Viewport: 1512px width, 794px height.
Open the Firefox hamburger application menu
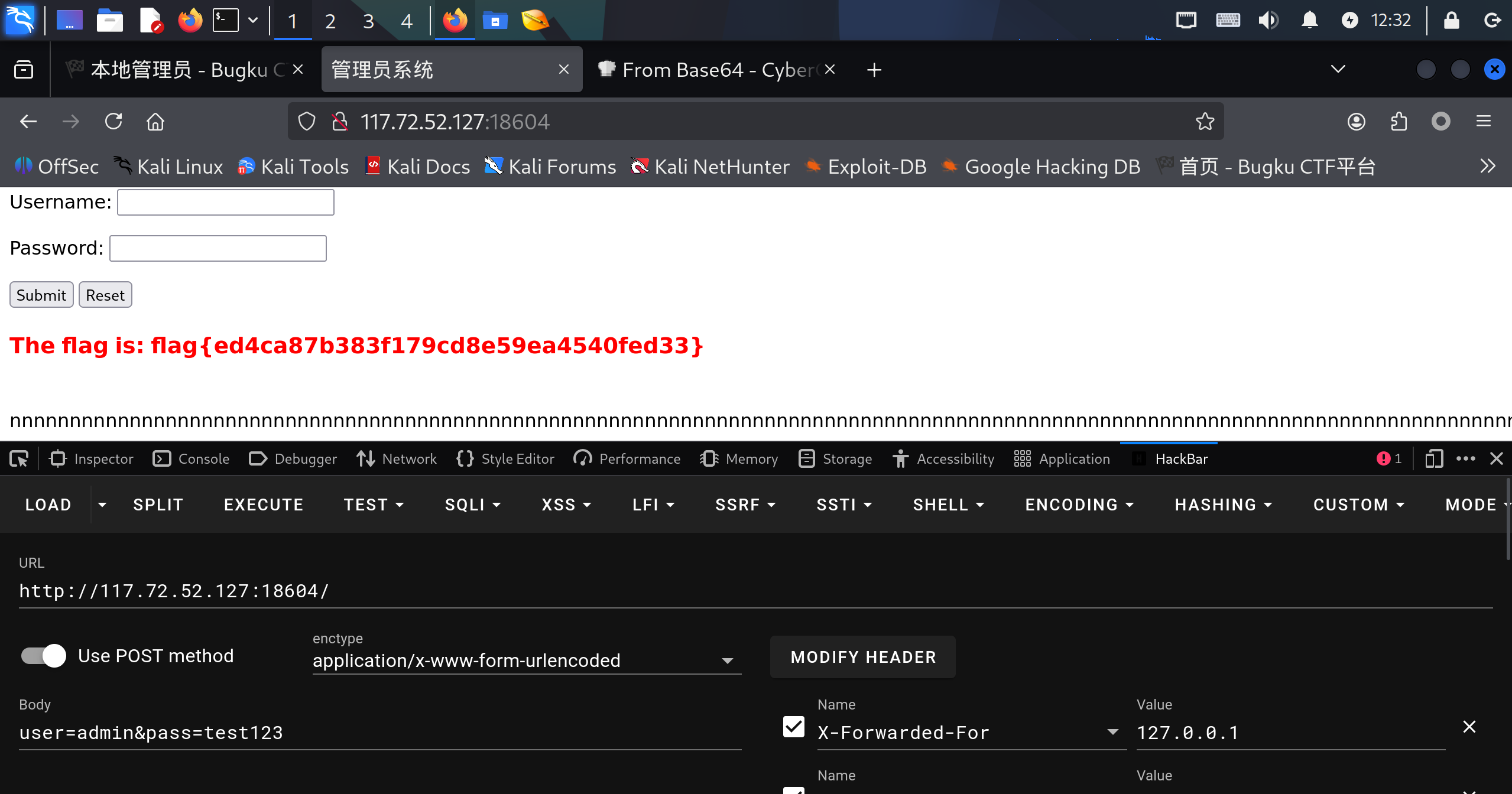tap(1483, 122)
